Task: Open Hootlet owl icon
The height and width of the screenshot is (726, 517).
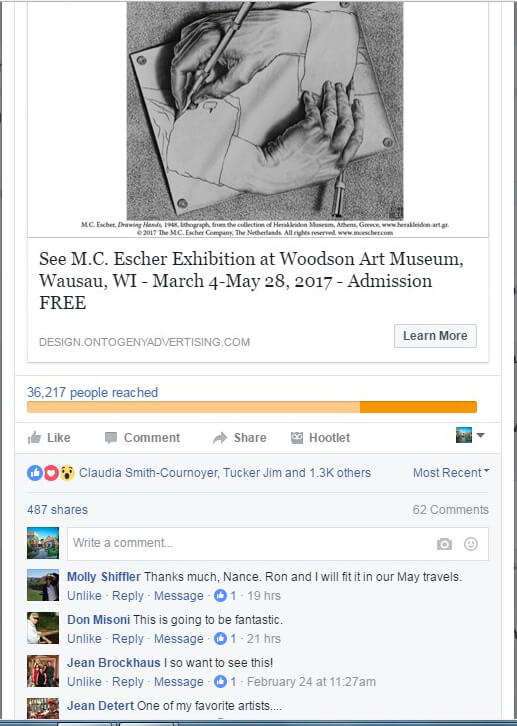Action: click(297, 438)
